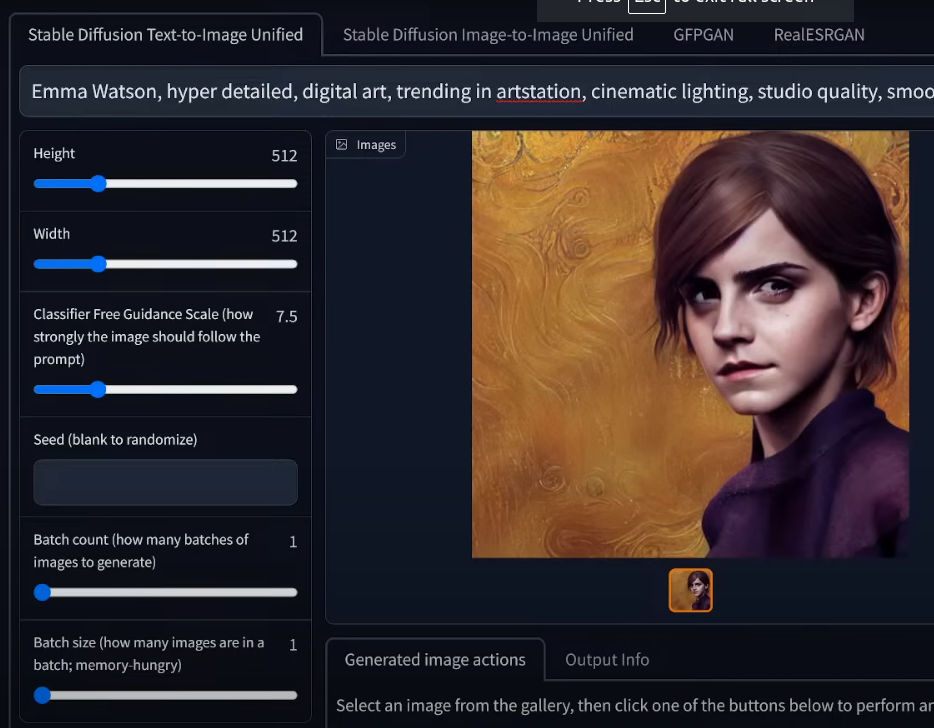Click the guidance scale value 7.5
This screenshot has width=934, height=728.
tap(287, 316)
